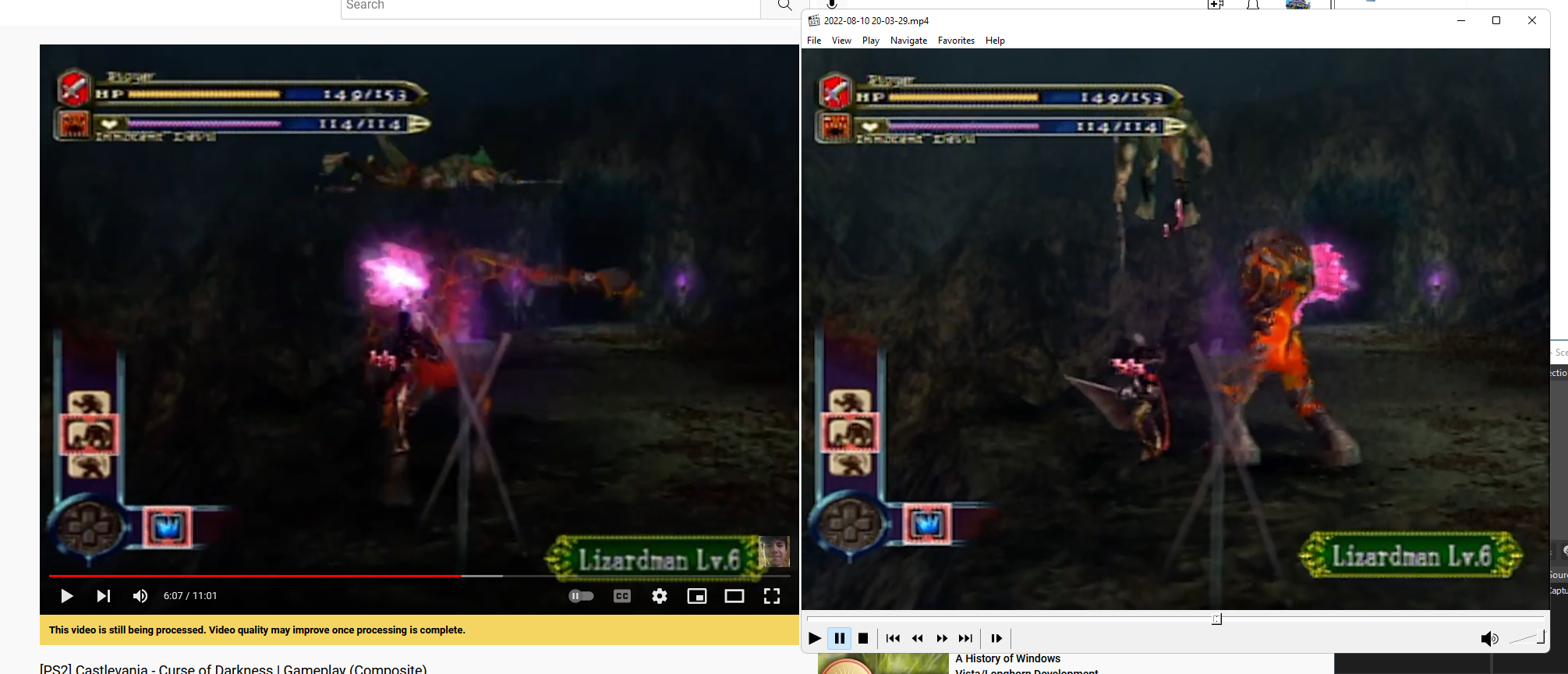The width and height of the screenshot is (1568, 674).
Task: Enter YouTube fullscreen mode
Action: [772, 596]
